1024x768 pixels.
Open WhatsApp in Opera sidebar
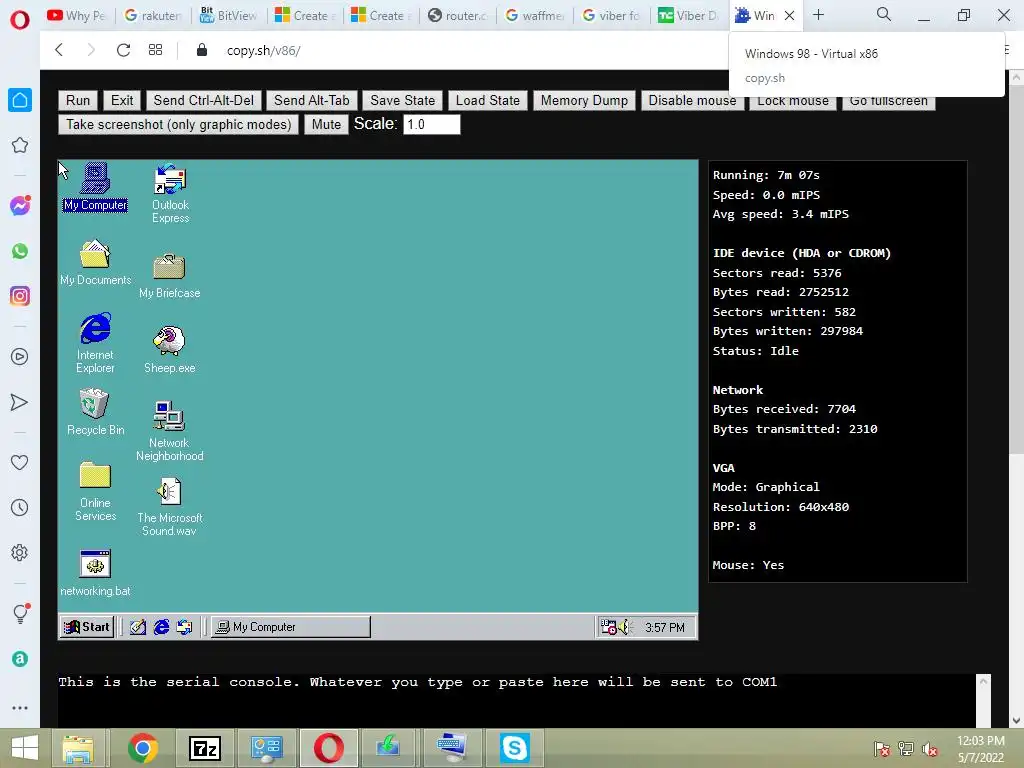(x=20, y=251)
